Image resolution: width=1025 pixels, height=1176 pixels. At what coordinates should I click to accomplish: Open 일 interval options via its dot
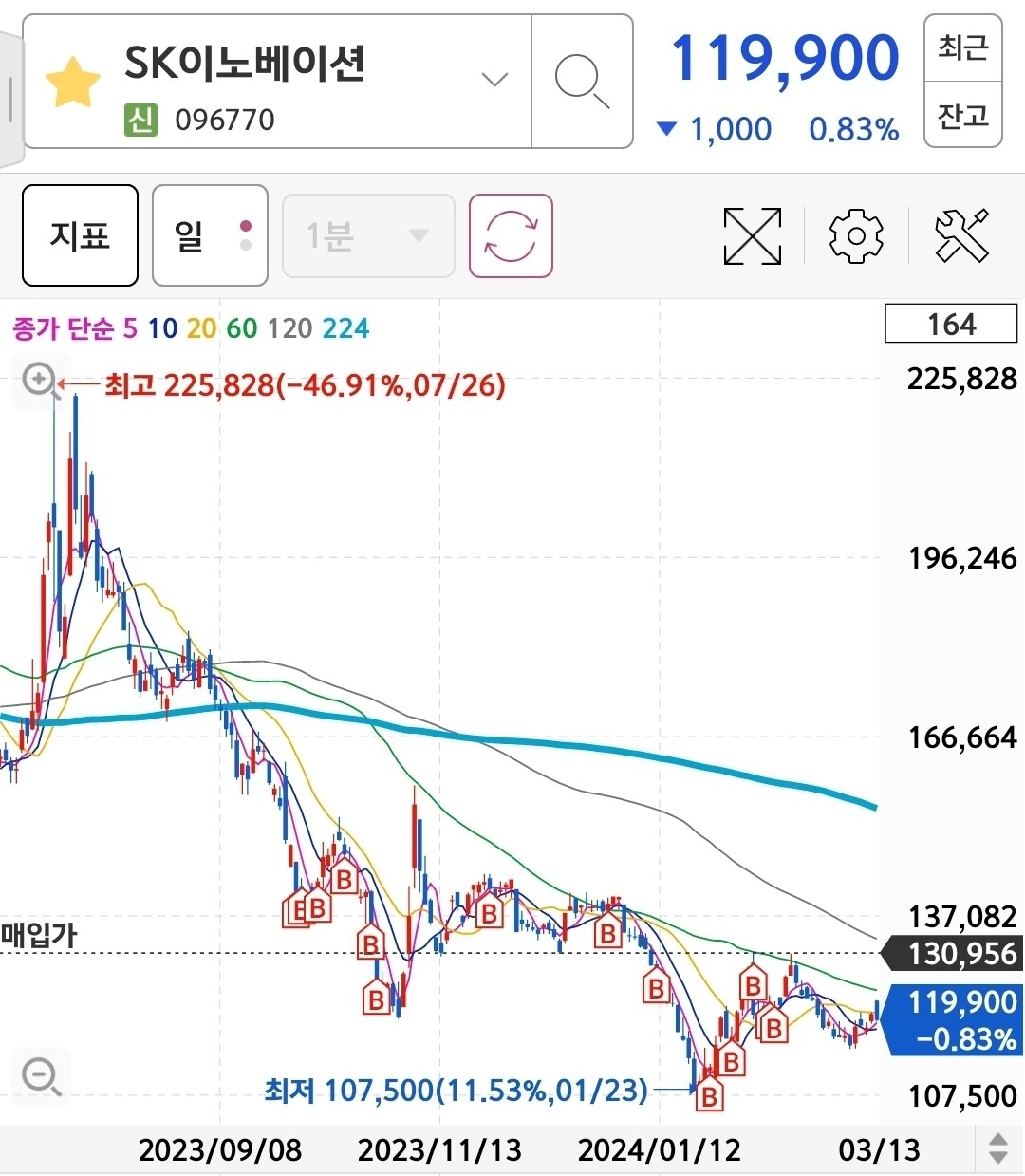245,228
